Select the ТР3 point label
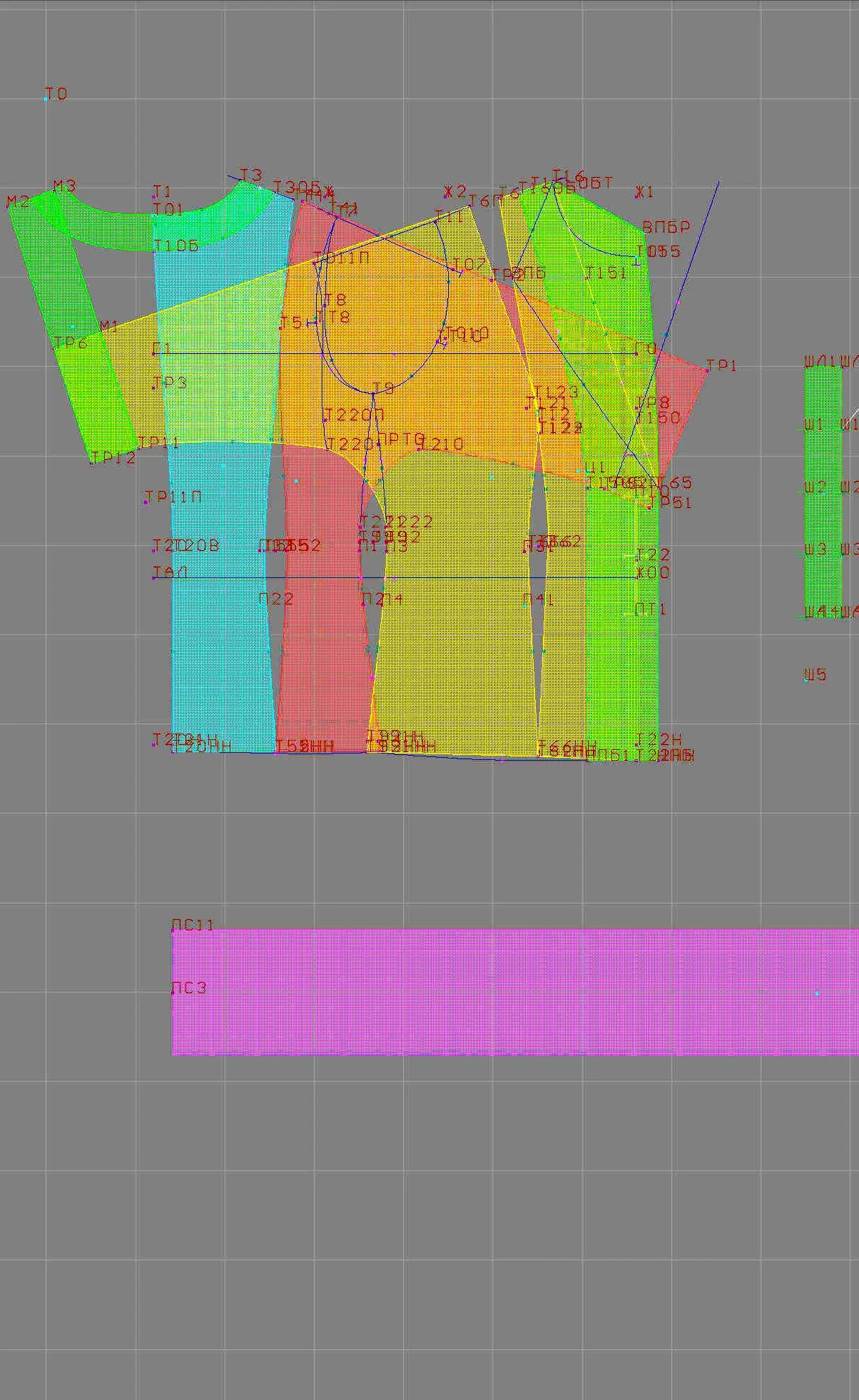The image size is (859, 1400). [x=171, y=382]
